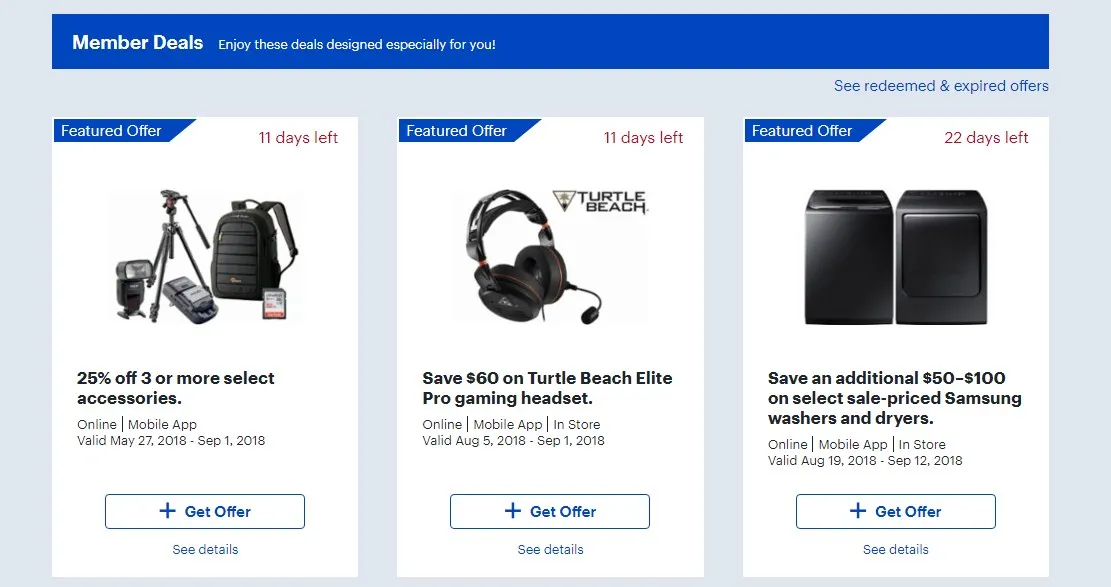Image resolution: width=1111 pixels, height=587 pixels.
Task: Click Get Offer for the Turtle Beach headset
Action: (x=550, y=511)
